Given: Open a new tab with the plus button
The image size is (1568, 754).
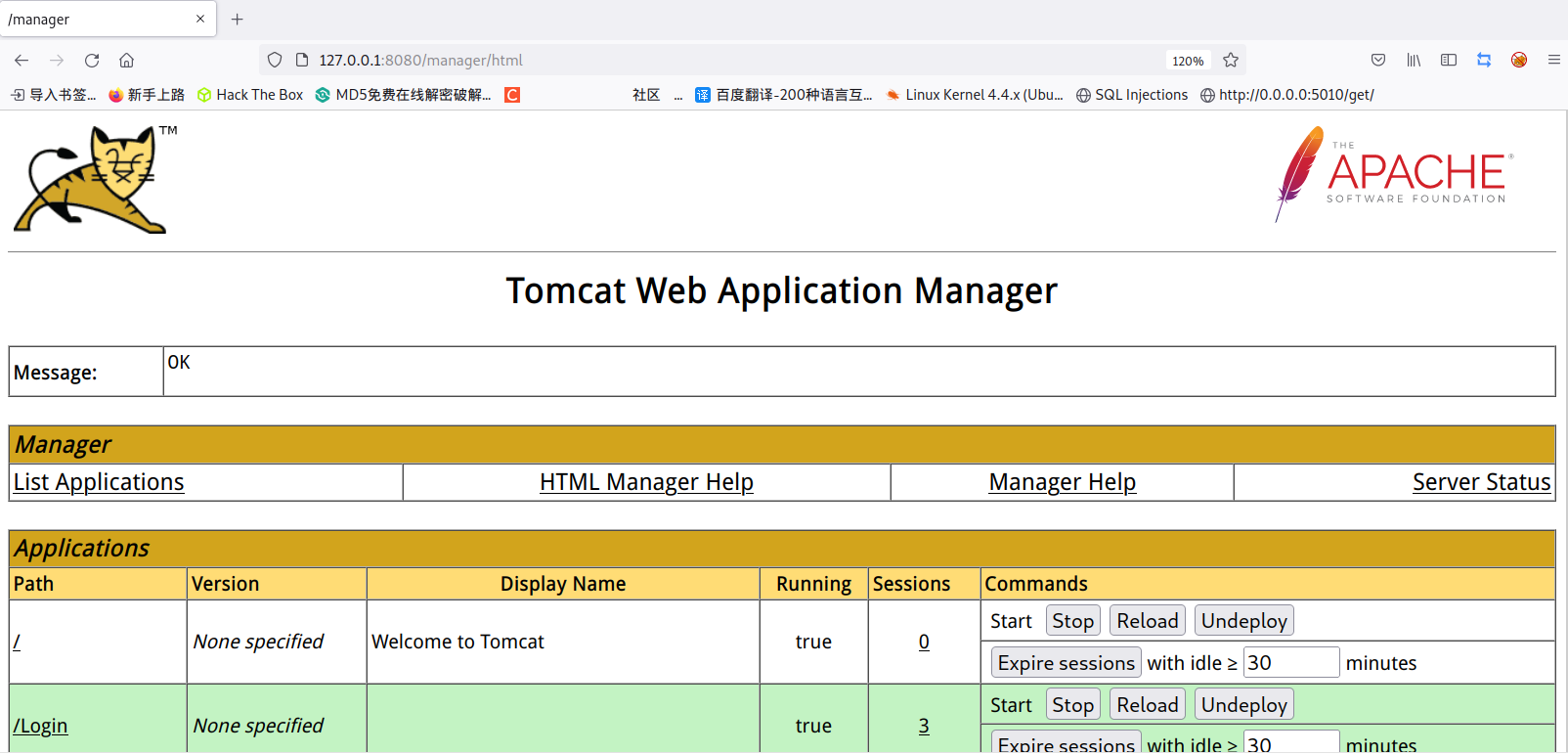Looking at the screenshot, I should pos(237,20).
